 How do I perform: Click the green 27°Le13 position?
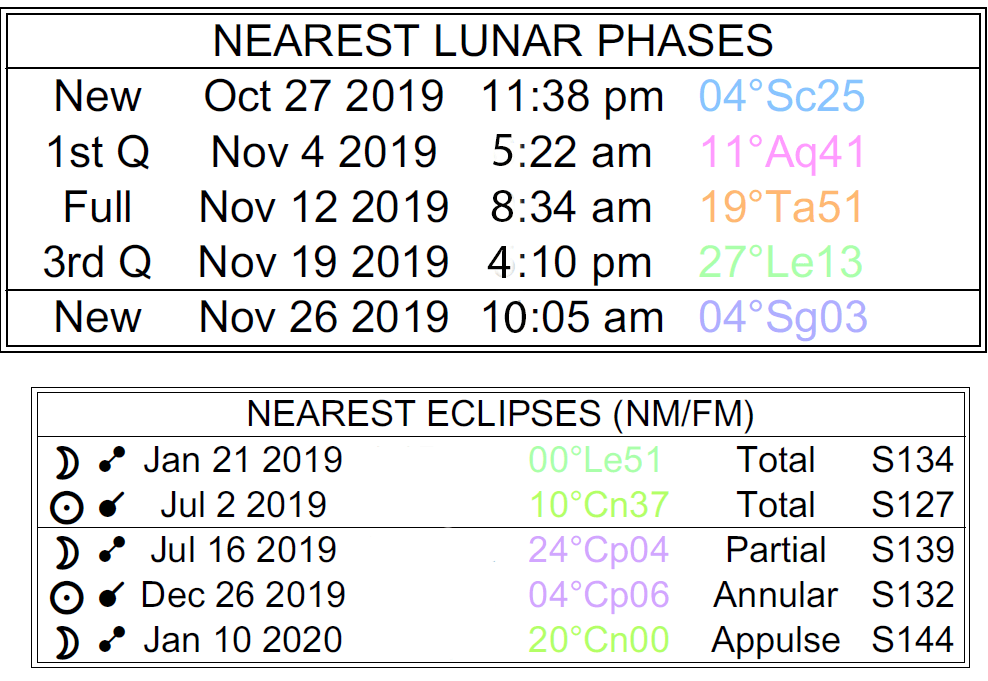pyautogui.click(x=781, y=262)
